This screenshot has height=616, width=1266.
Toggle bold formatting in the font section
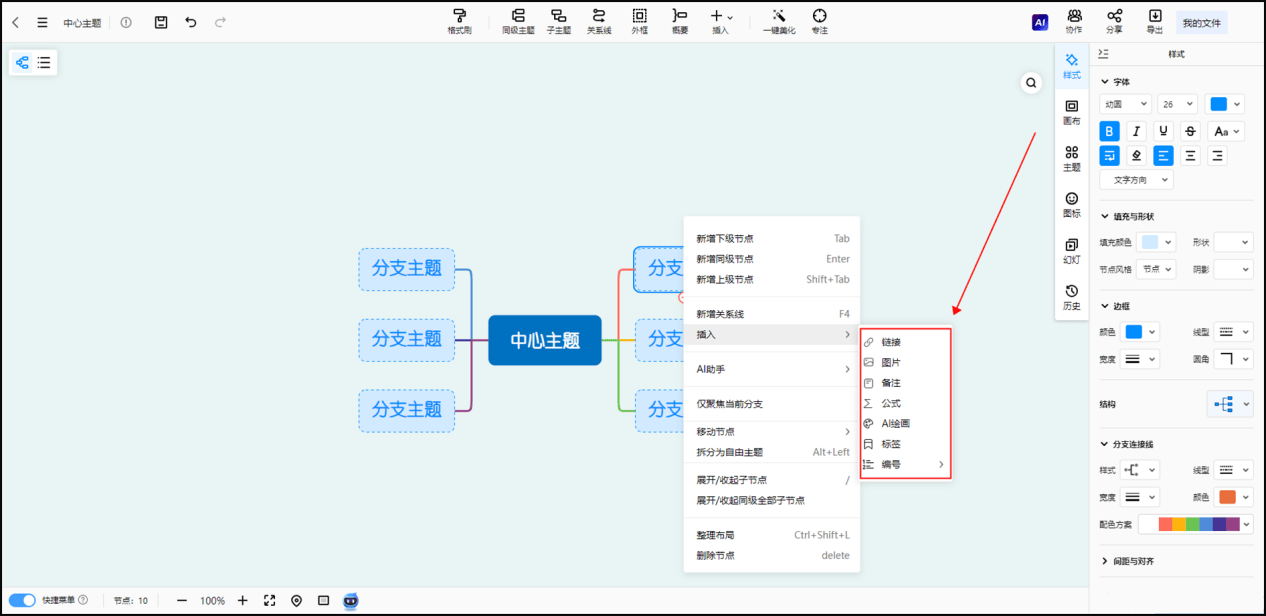click(1108, 130)
